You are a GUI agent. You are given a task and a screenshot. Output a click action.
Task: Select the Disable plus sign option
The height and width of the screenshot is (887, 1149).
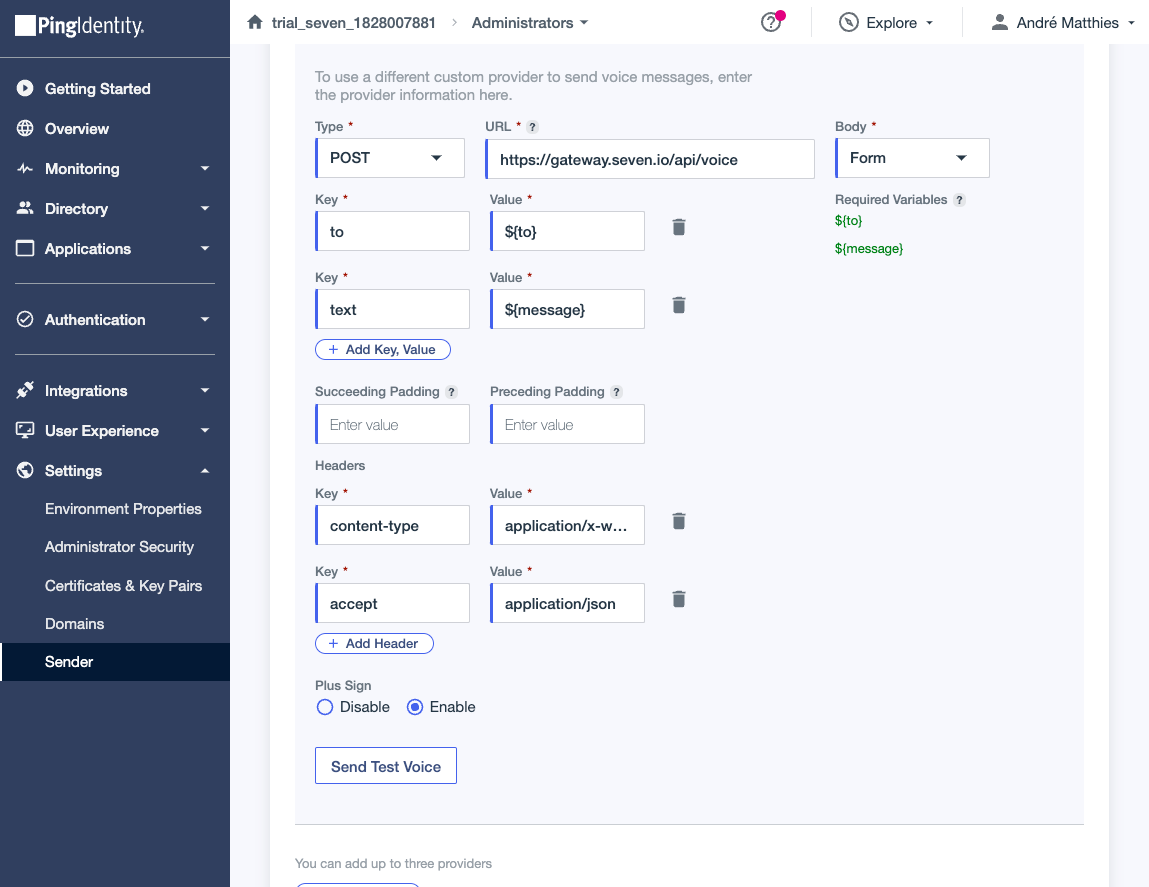pos(324,707)
